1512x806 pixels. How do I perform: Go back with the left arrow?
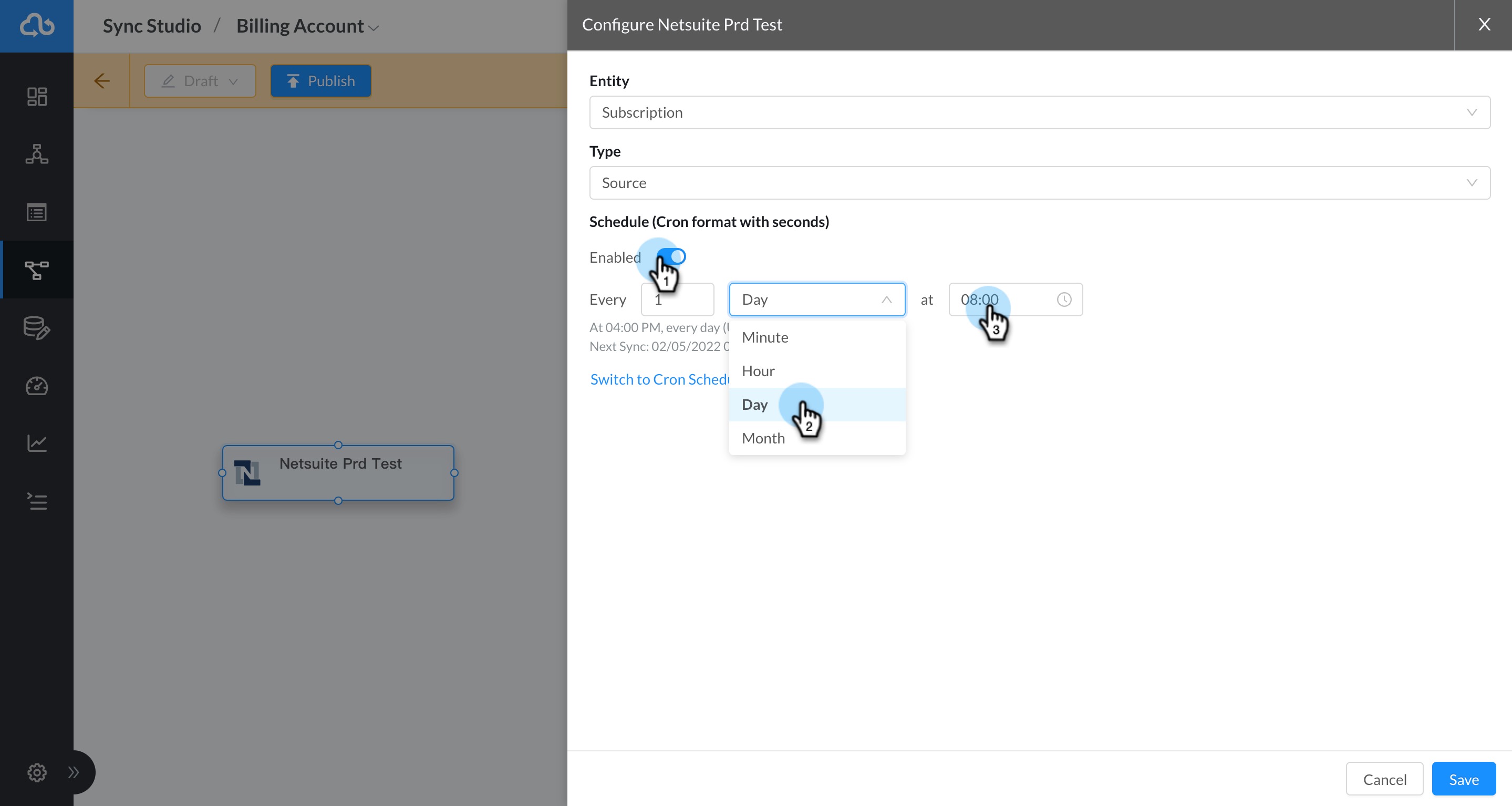point(102,81)
